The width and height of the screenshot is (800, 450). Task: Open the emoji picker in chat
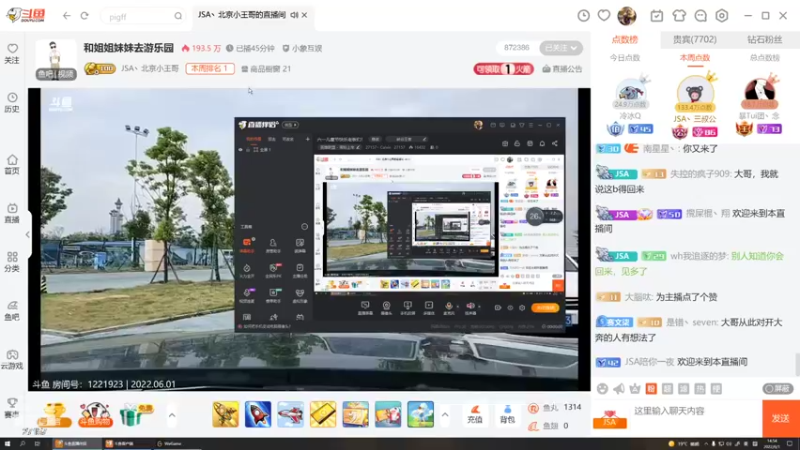[602, 389]
